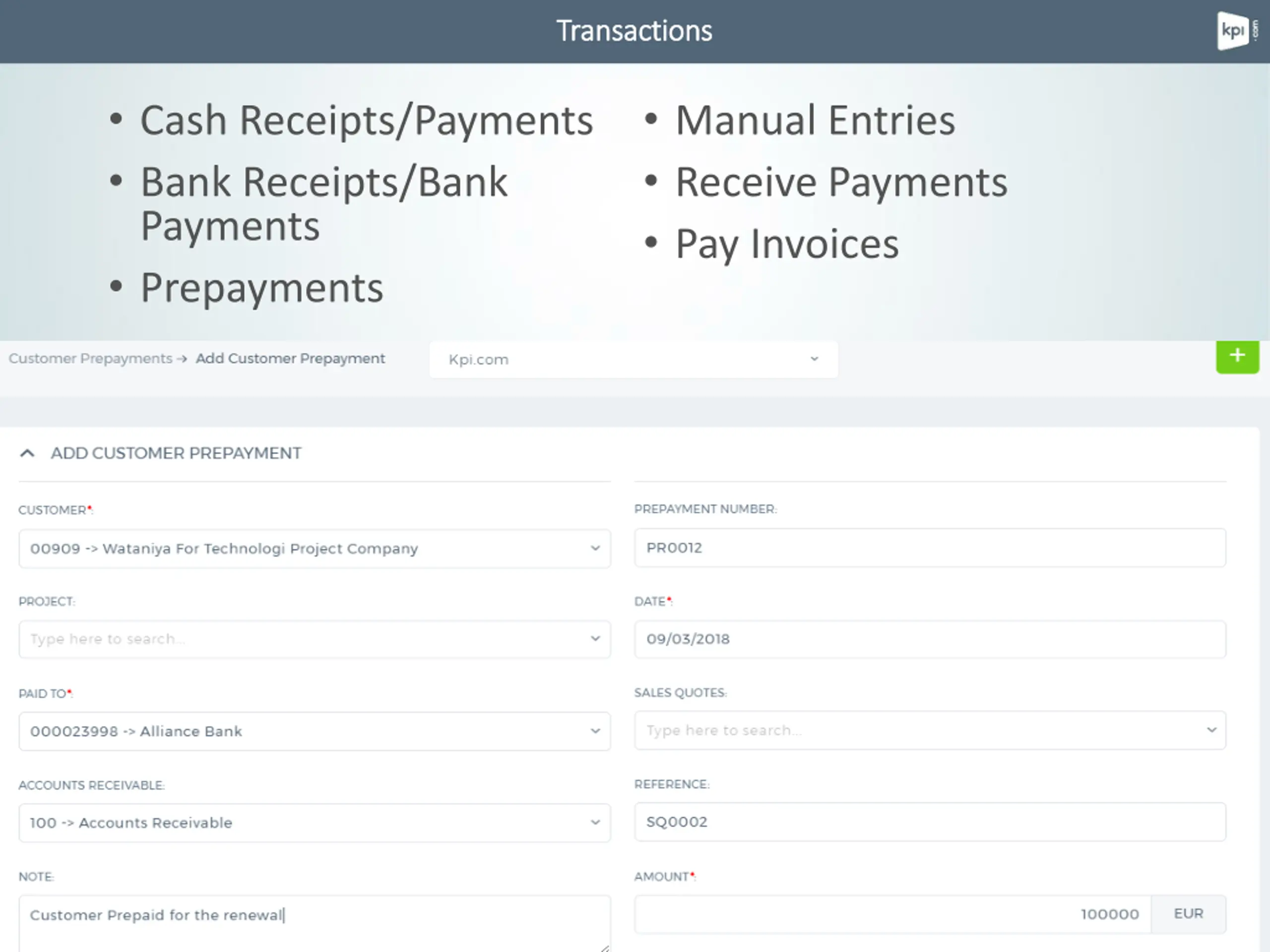Click the Pay Invoices bullet text
This screenshot has width=1270, height=952.
point(787,244)
